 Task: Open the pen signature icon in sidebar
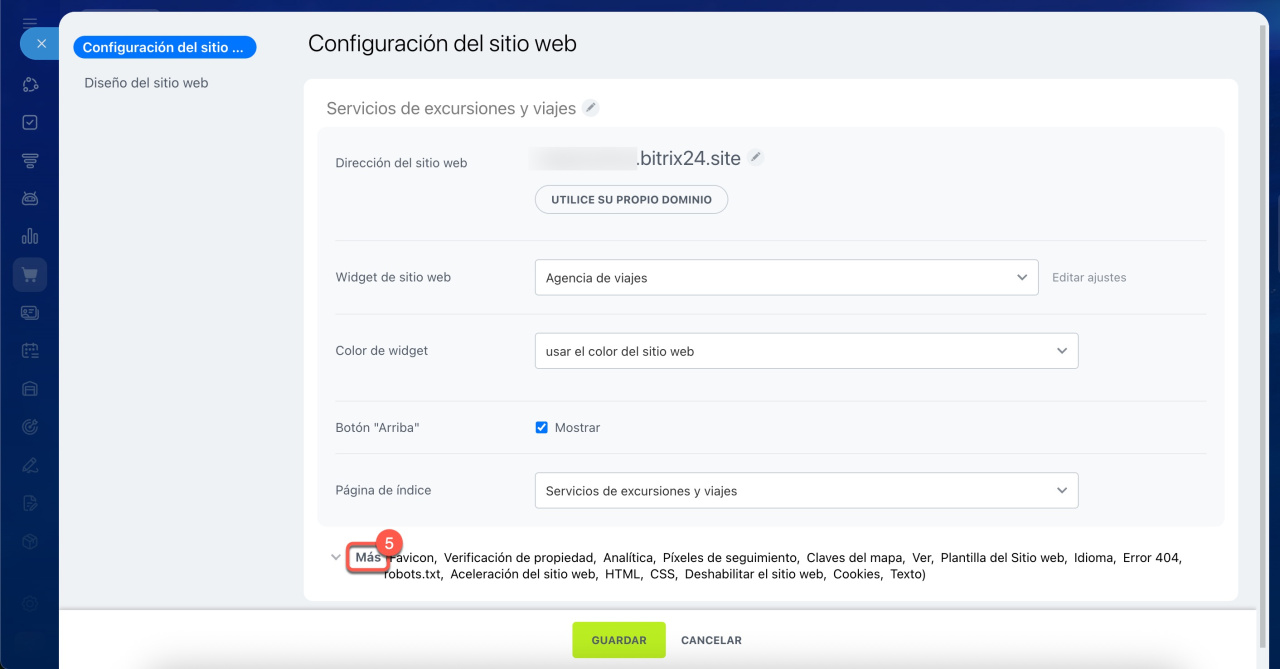pos(30,464)
